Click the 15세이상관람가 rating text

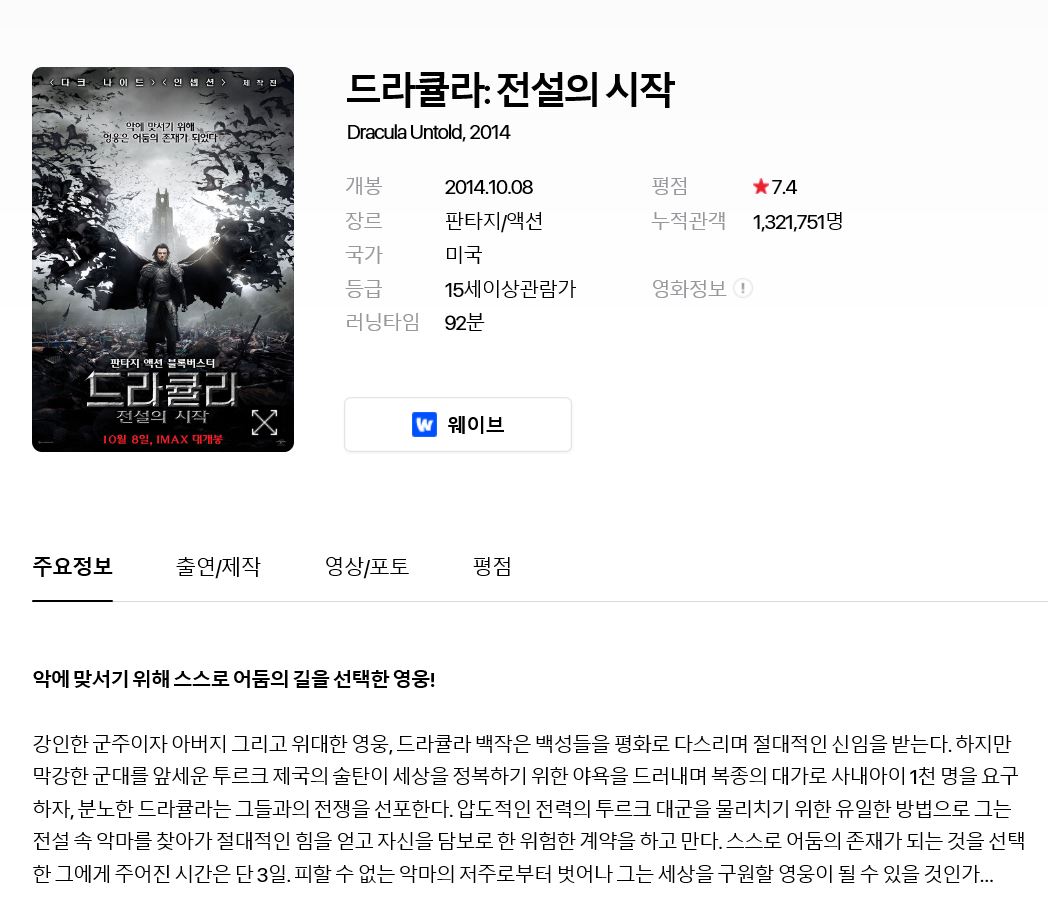(x=510, y=289)
